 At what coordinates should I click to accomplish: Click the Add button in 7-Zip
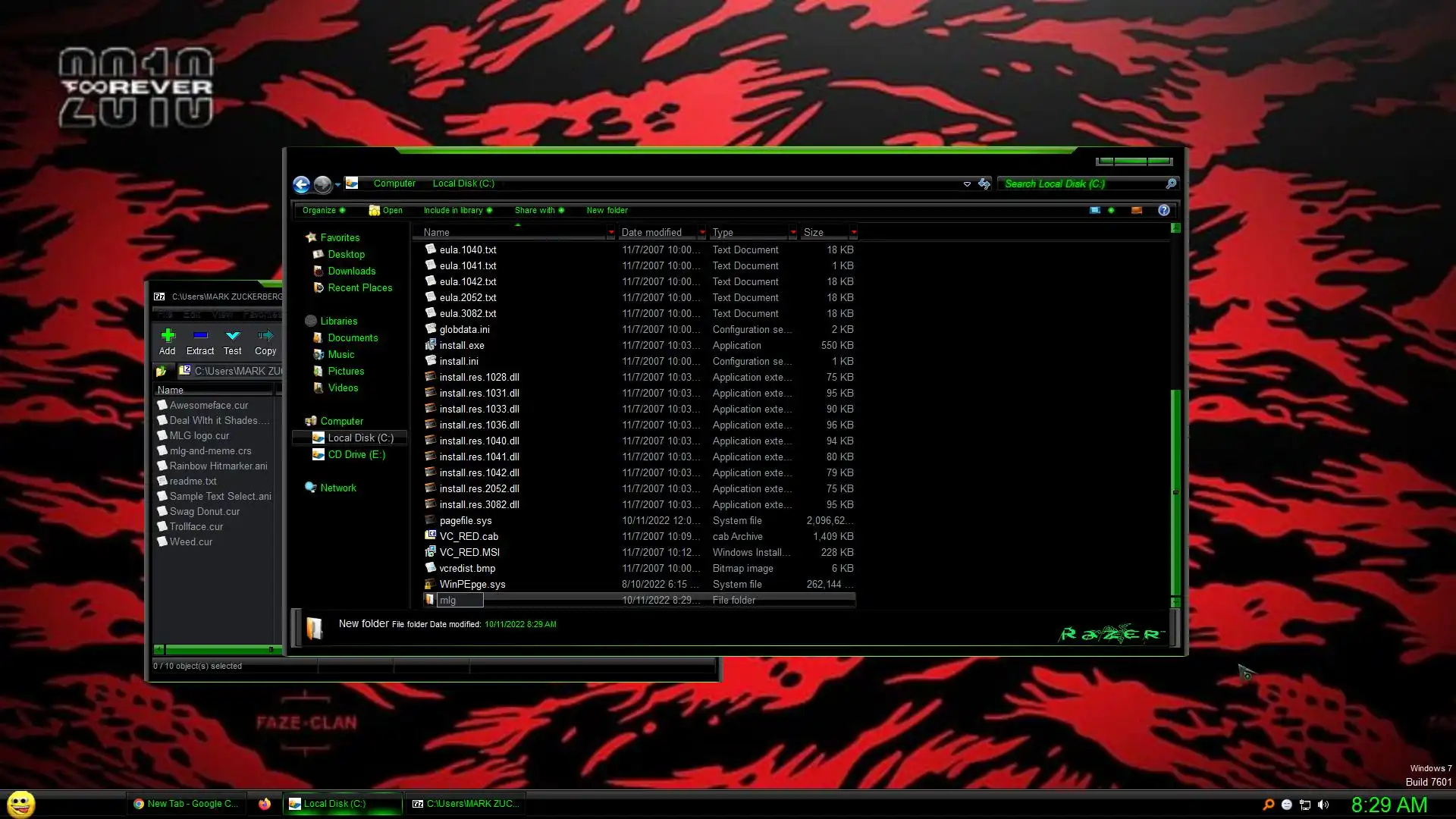168,341
